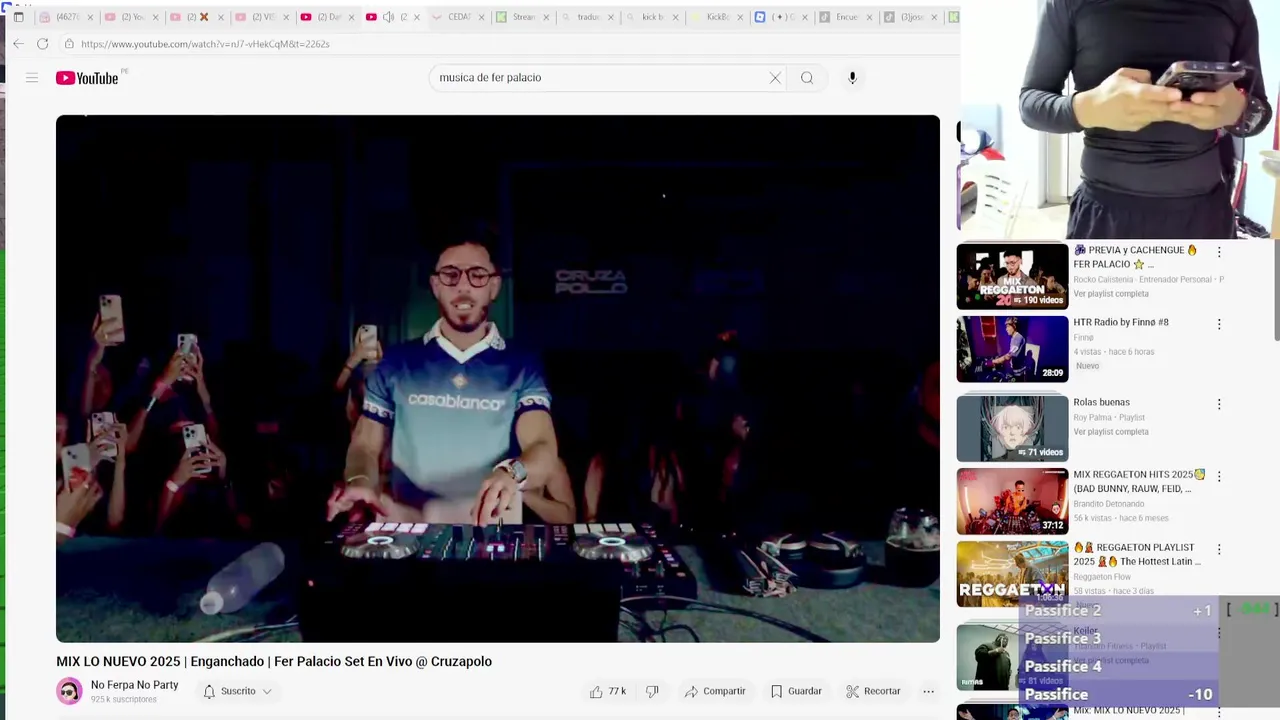1280x720 pixels.
Task: Open options menu for PREVIA y CACHENGUE playlist
Action: pos(1219,252)
